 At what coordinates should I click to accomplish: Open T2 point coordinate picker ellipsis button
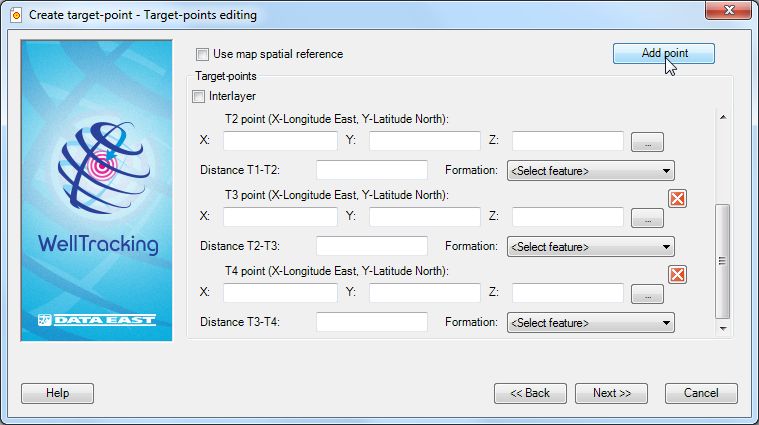647,142
